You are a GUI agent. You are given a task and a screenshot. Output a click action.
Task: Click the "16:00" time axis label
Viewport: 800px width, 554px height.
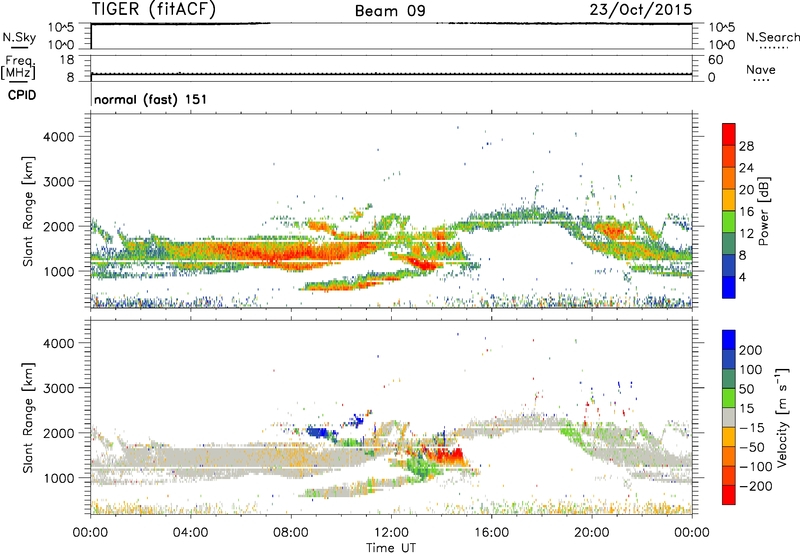point(491,533)
